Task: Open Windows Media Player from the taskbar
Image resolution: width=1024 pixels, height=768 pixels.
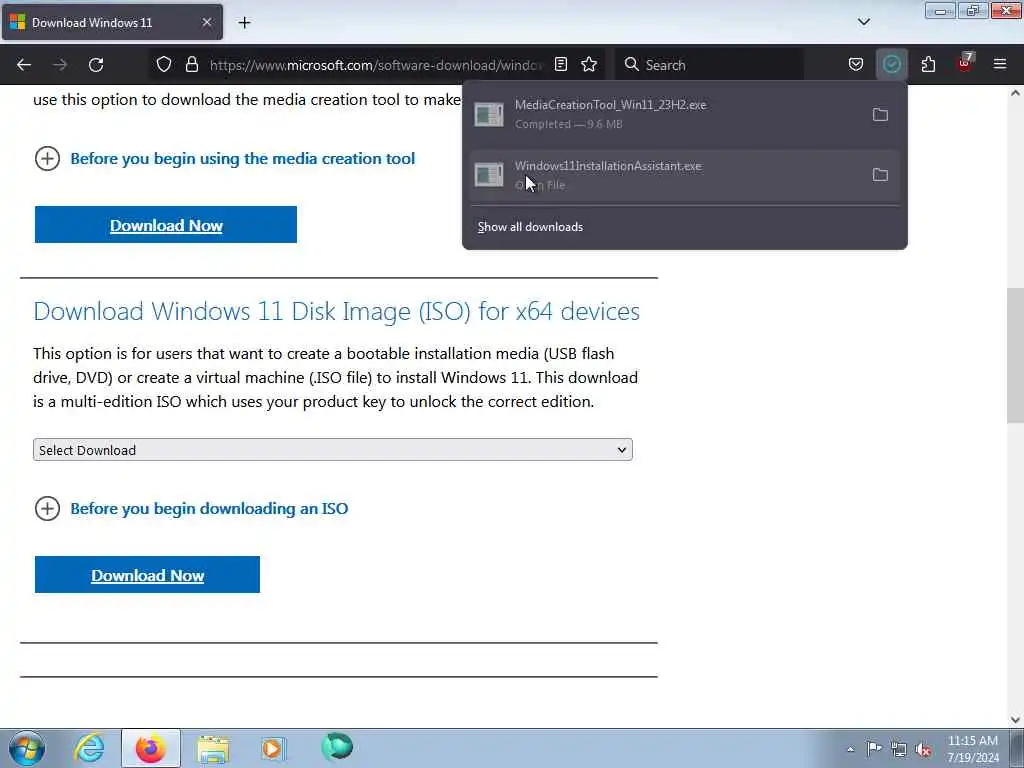Action: (x=274, y=748)
